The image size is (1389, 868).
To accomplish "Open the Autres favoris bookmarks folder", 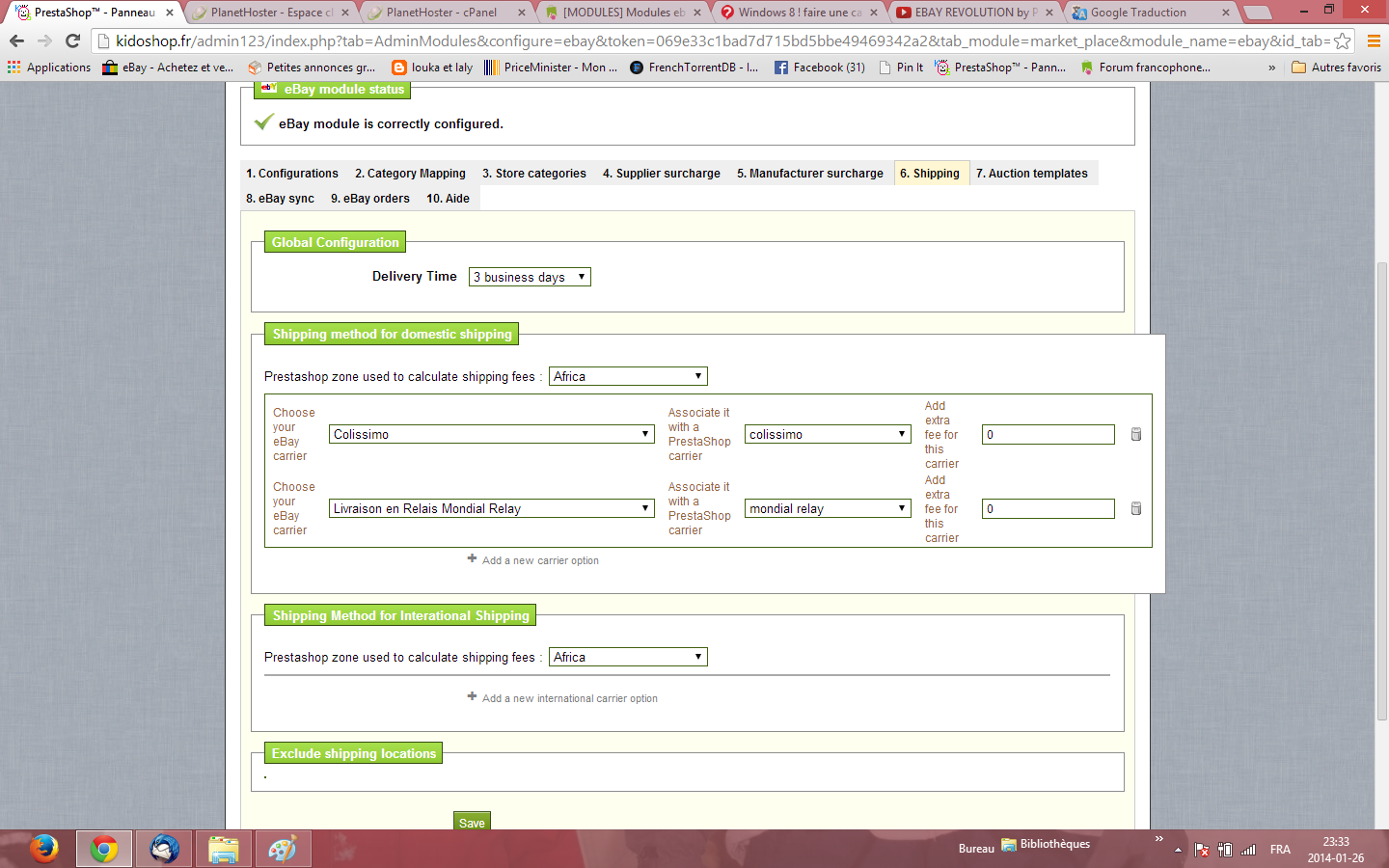I will point(1336,68).
